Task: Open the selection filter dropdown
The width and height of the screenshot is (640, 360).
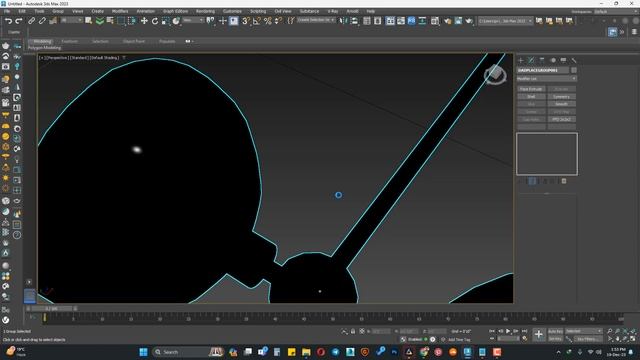Action: [71, 20]
